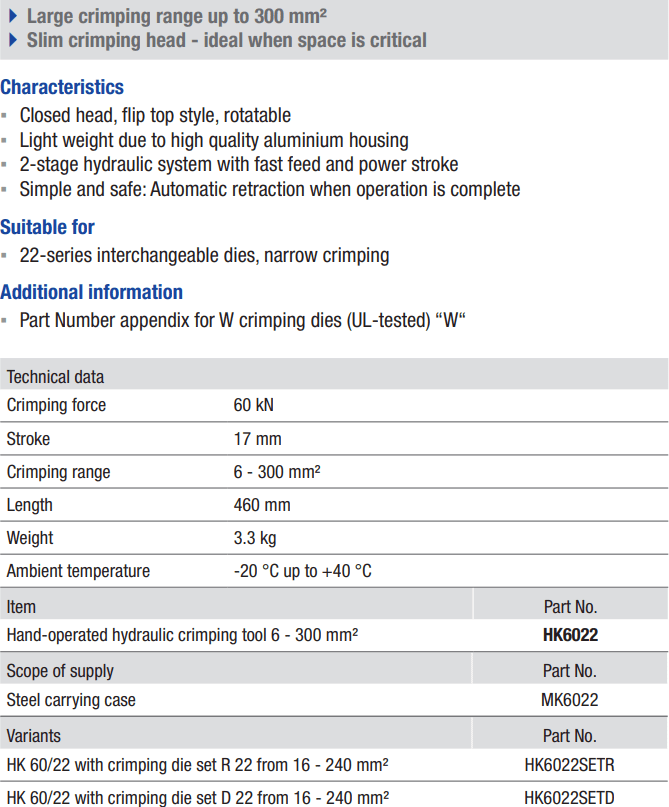Click the ambient temperature range value

[302, 571]
